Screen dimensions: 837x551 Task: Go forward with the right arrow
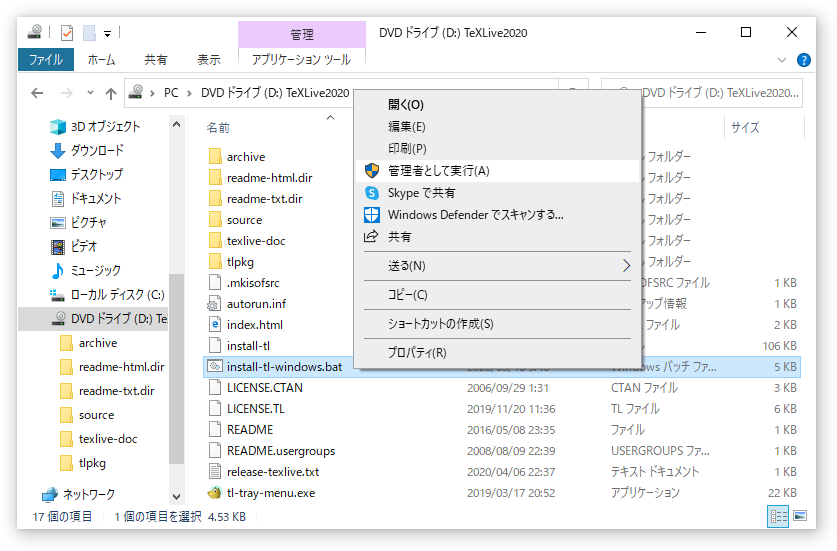pos(67,93)
